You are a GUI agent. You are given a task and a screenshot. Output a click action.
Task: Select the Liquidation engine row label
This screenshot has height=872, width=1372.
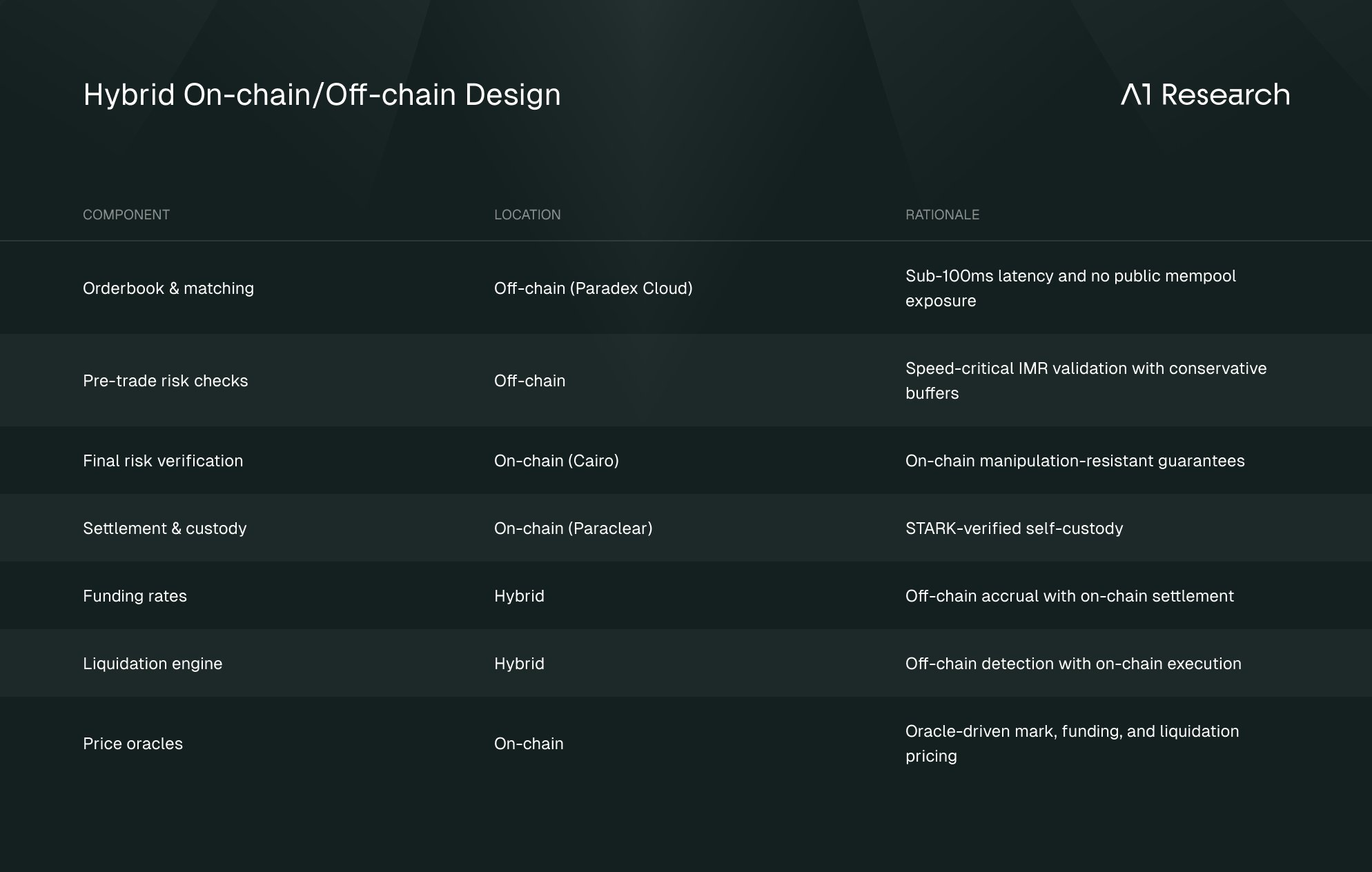pos(153,664)
